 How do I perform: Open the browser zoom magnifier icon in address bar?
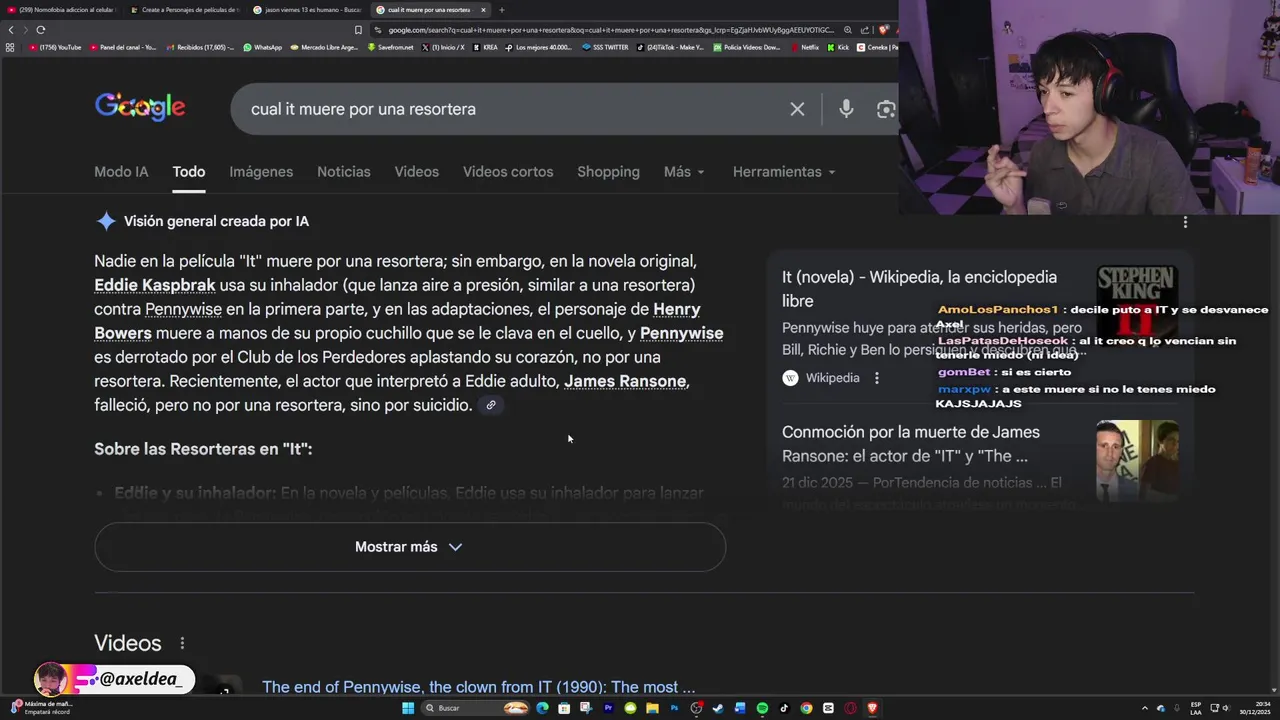point(848,30)
